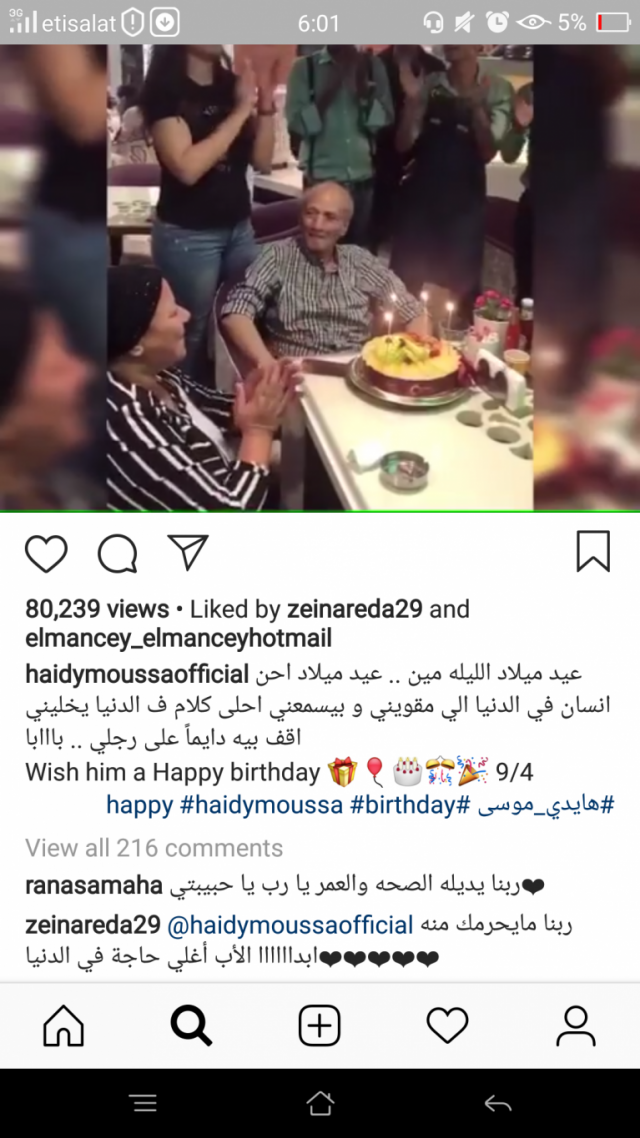The height and width of the screenshot is (1138, 640).
Task: Open comments via speech bubble icon
Action: pos(118,554)
